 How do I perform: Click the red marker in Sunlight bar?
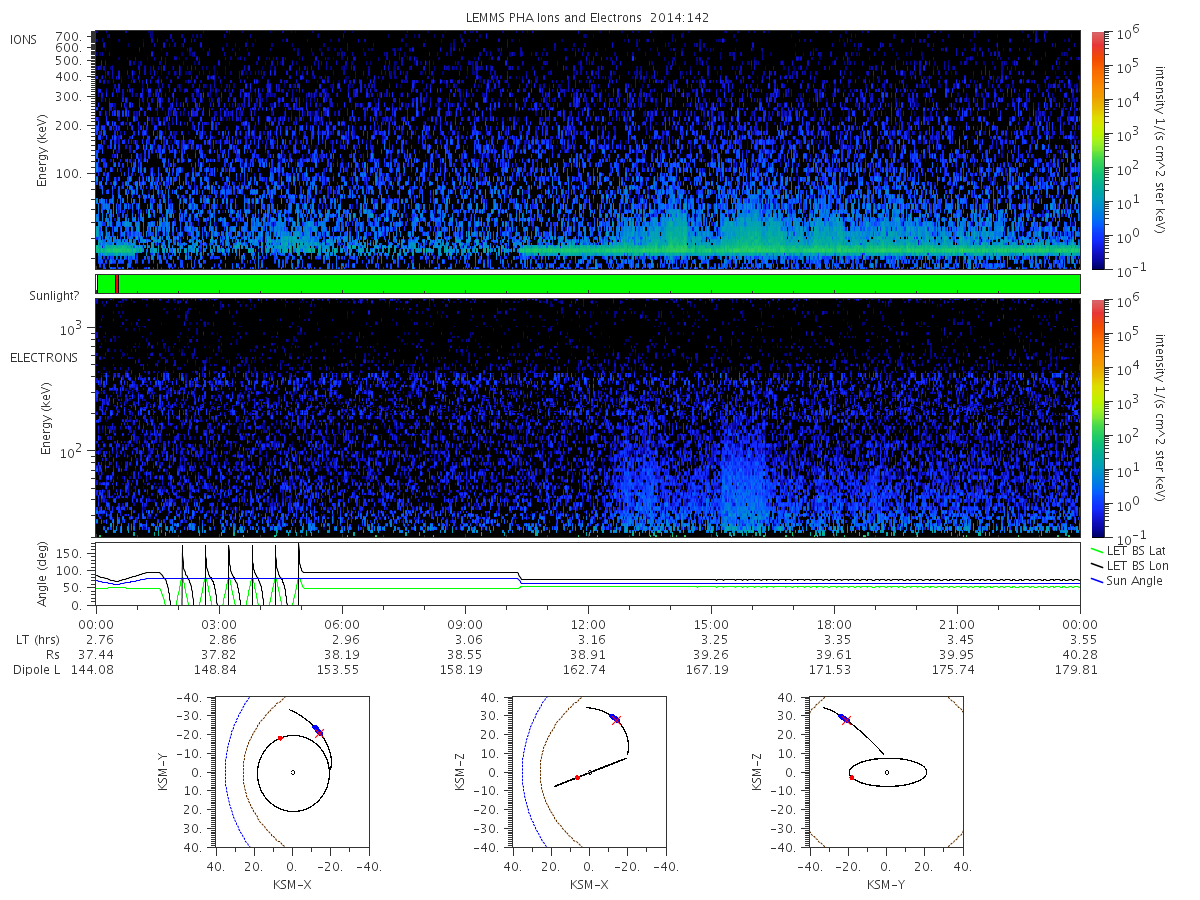tap(117, 284)
